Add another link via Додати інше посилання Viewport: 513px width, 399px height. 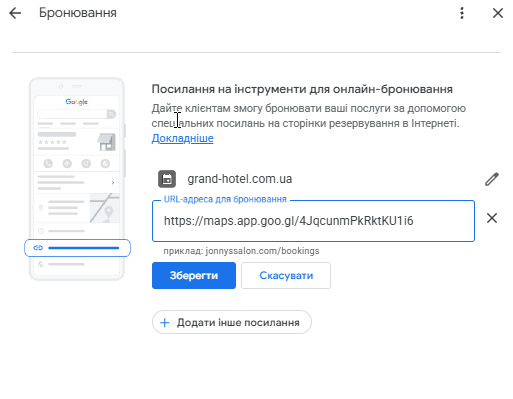(x=232, y=322)
